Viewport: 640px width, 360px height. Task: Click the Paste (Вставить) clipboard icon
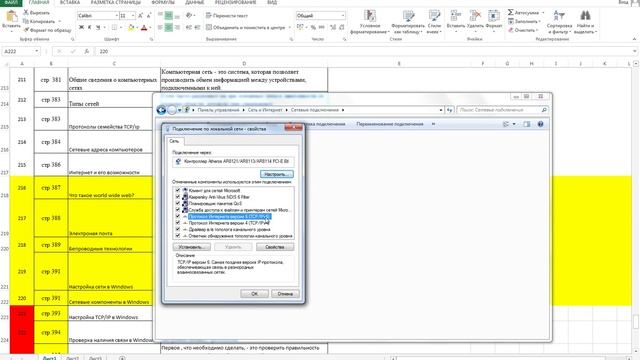[x=11, y=17]
